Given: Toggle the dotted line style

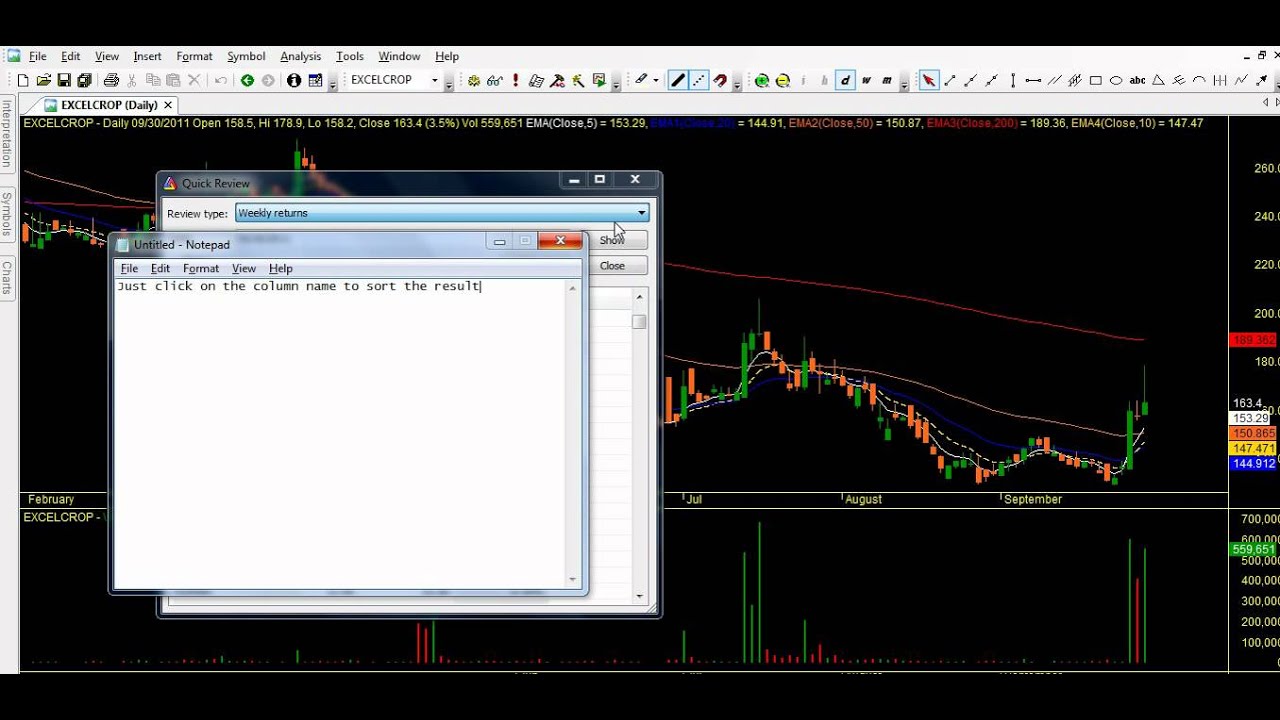Looking at the screenshot, I should click(699, 80).
